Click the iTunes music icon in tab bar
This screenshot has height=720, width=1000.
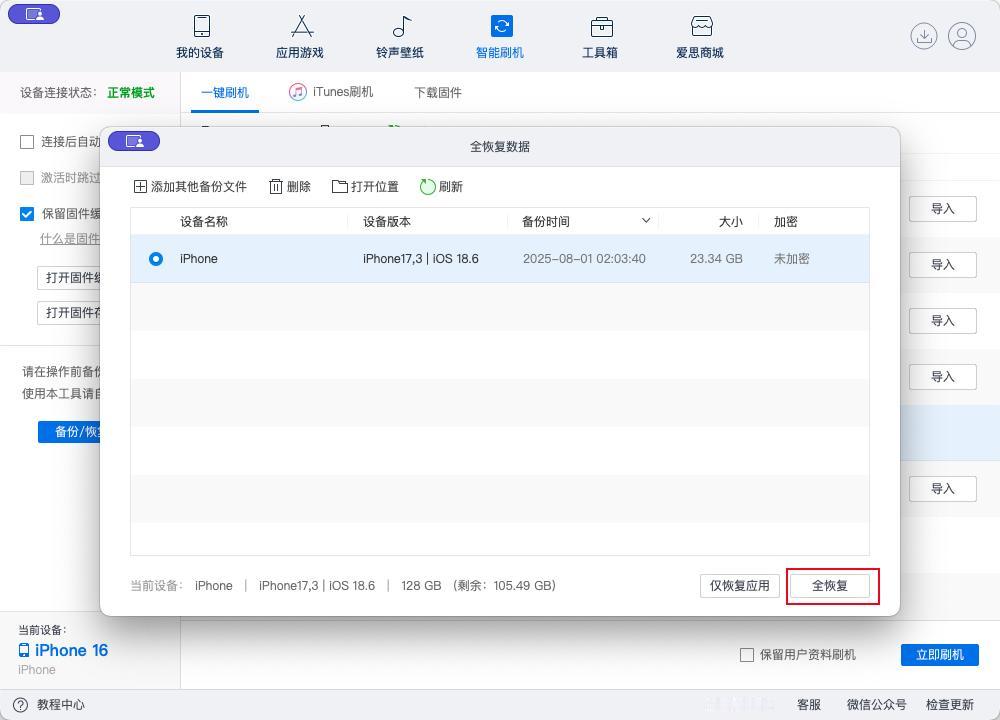pos(298,92)
